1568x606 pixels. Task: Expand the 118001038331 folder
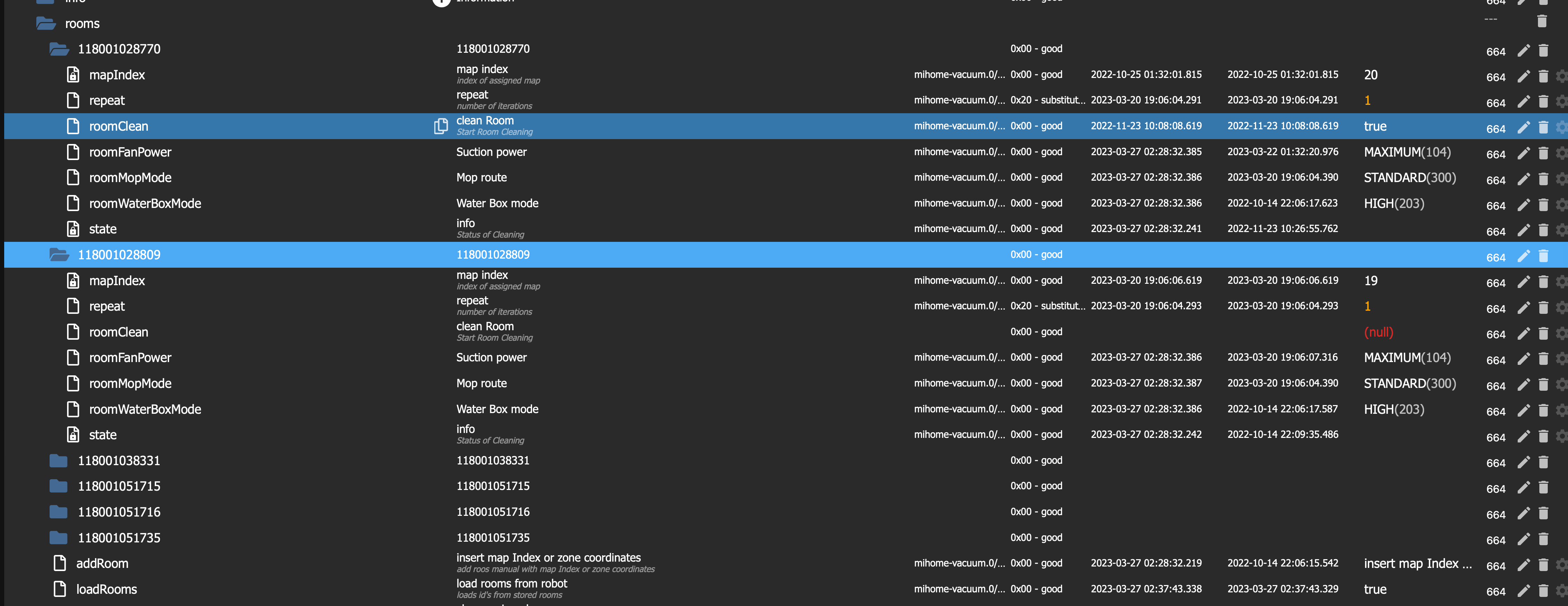point(58,460)
